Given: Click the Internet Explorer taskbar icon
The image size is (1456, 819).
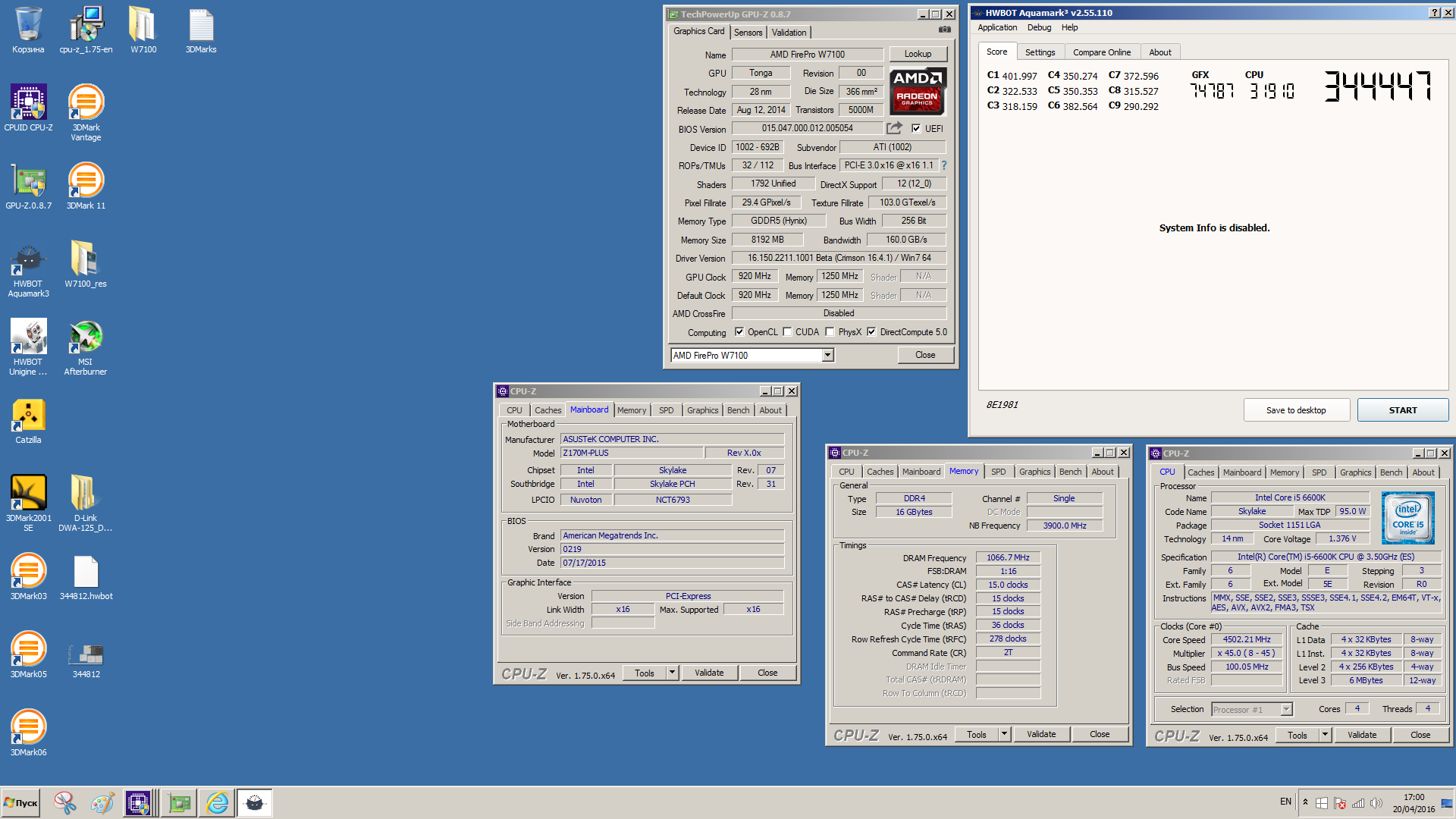Looking at the screenshot, I should click(217, 803).
